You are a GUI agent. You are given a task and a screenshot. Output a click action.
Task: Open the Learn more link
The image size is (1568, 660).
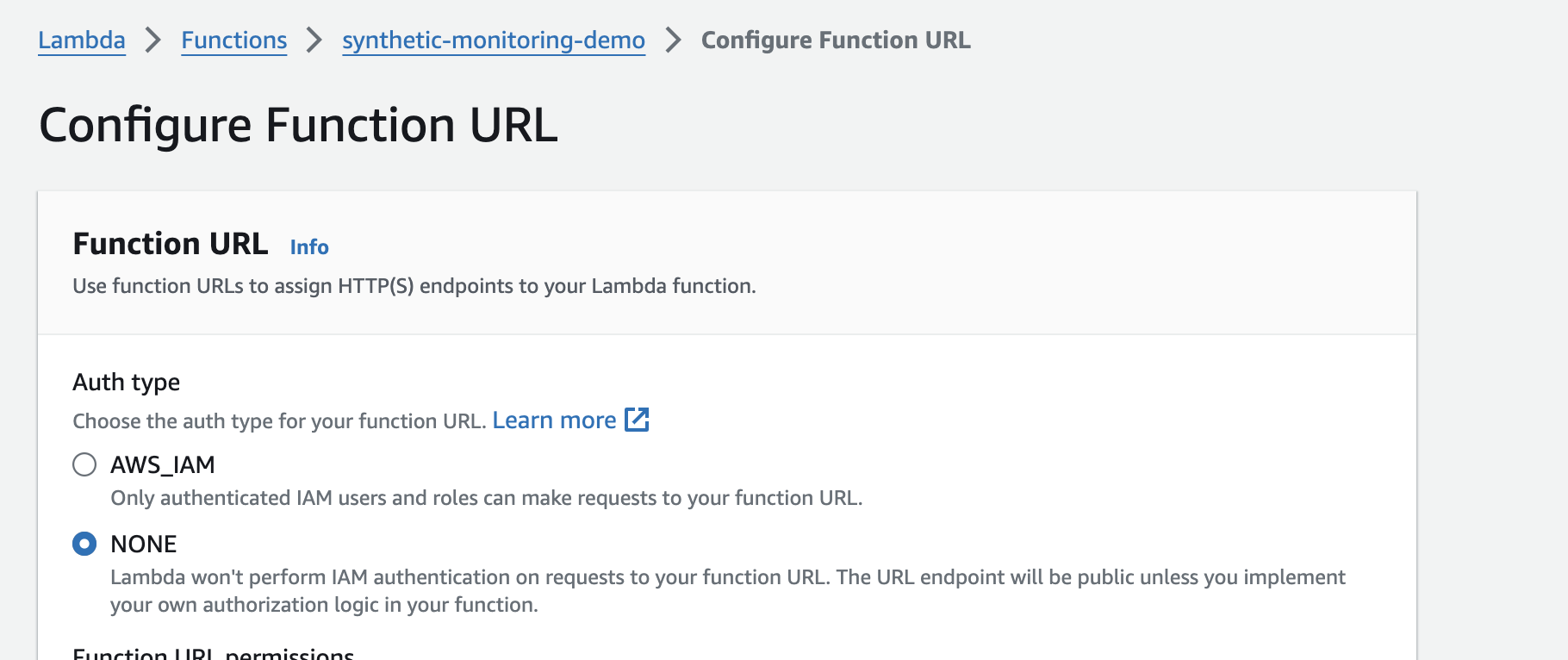tap(554, 420)
